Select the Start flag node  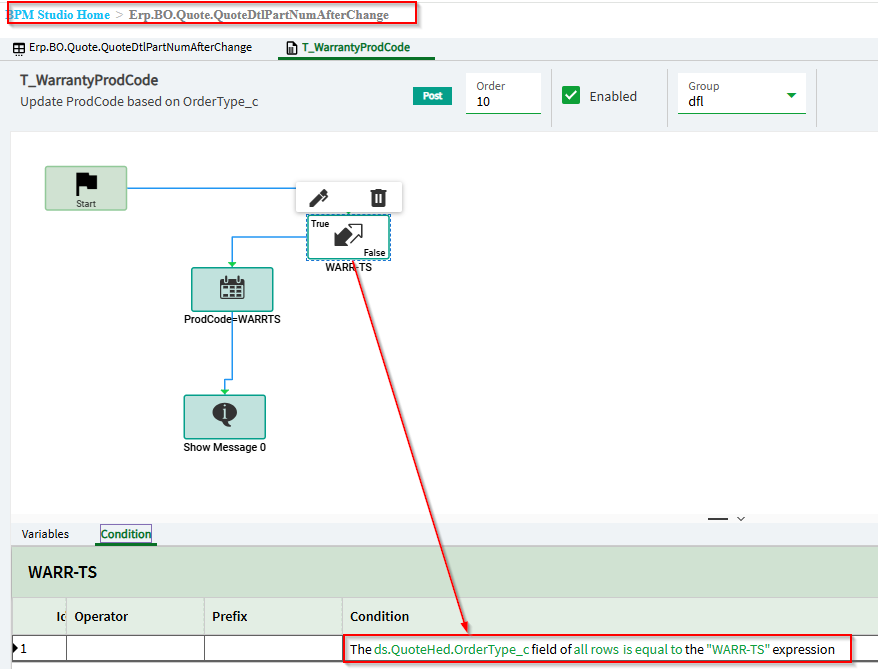coord(86,188)
